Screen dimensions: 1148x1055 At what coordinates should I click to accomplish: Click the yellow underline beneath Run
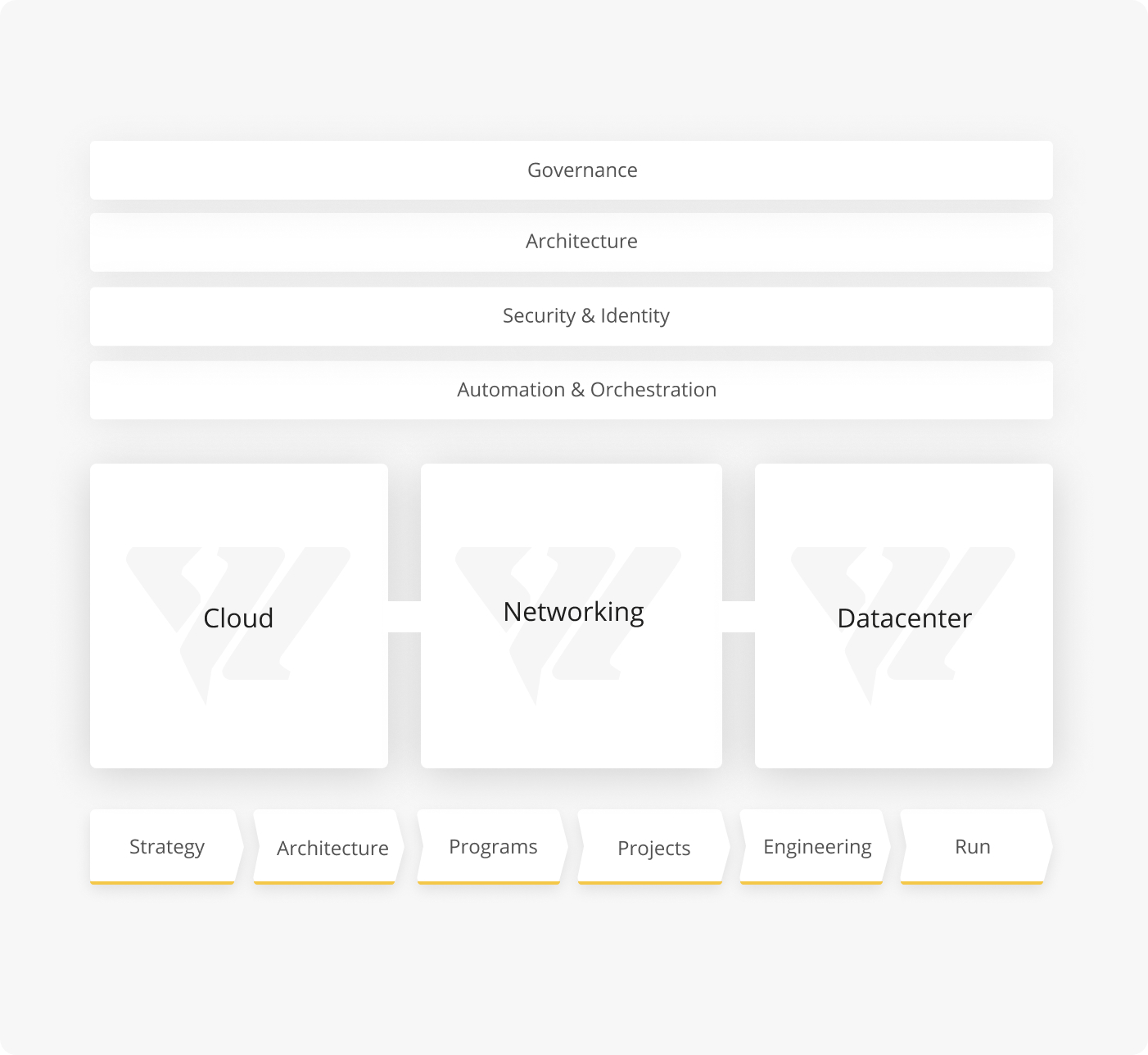[x=972, y=883]
